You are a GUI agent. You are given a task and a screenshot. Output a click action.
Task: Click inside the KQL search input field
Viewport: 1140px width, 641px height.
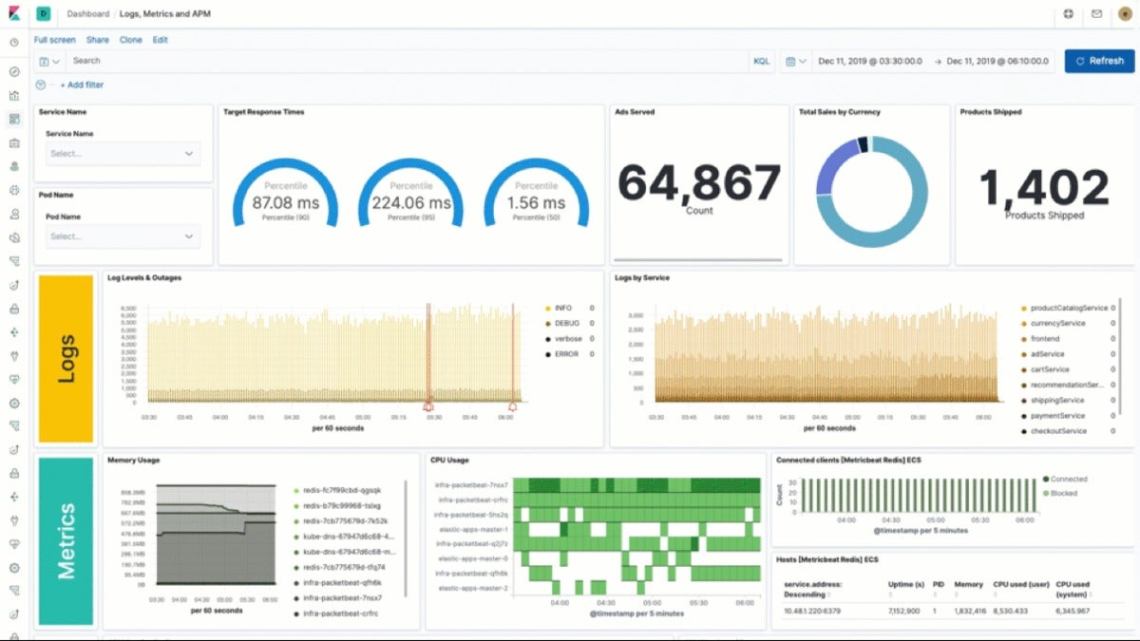300,61
